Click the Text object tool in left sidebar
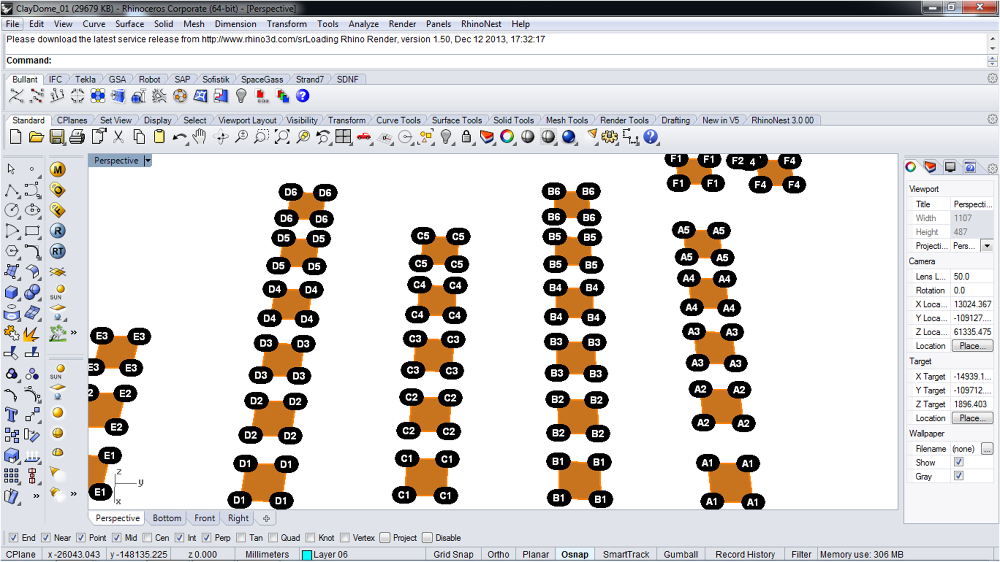 point(12,414)
